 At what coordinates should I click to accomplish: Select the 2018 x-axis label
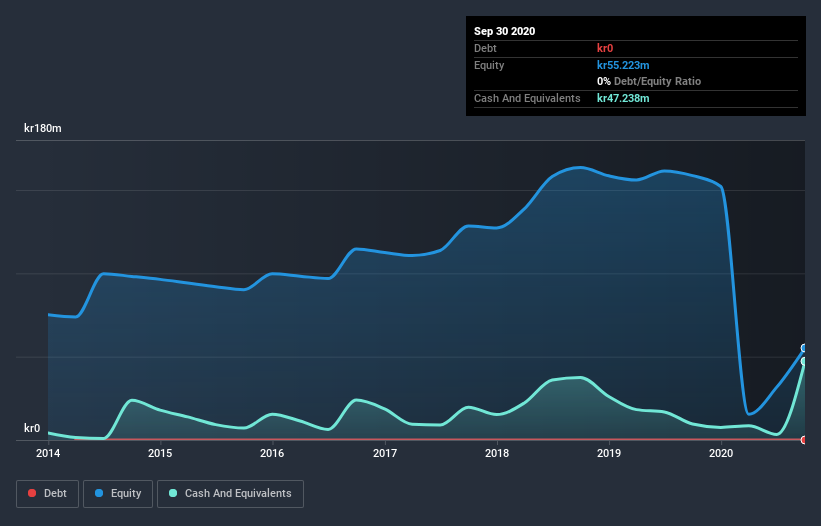click(x=497, y=453)
